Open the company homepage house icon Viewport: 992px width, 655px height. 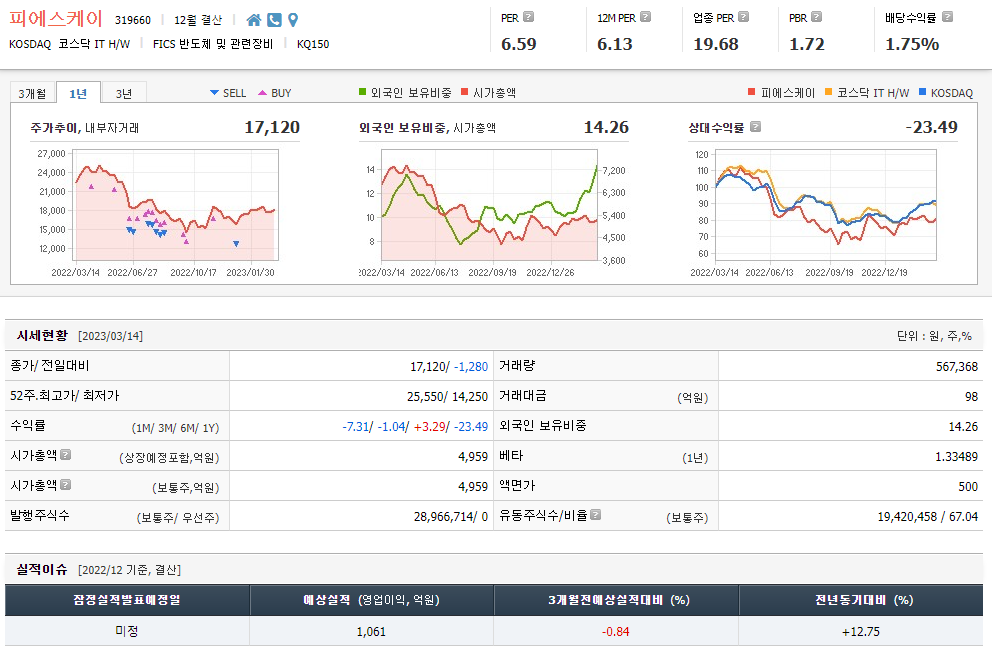(254, 20)
